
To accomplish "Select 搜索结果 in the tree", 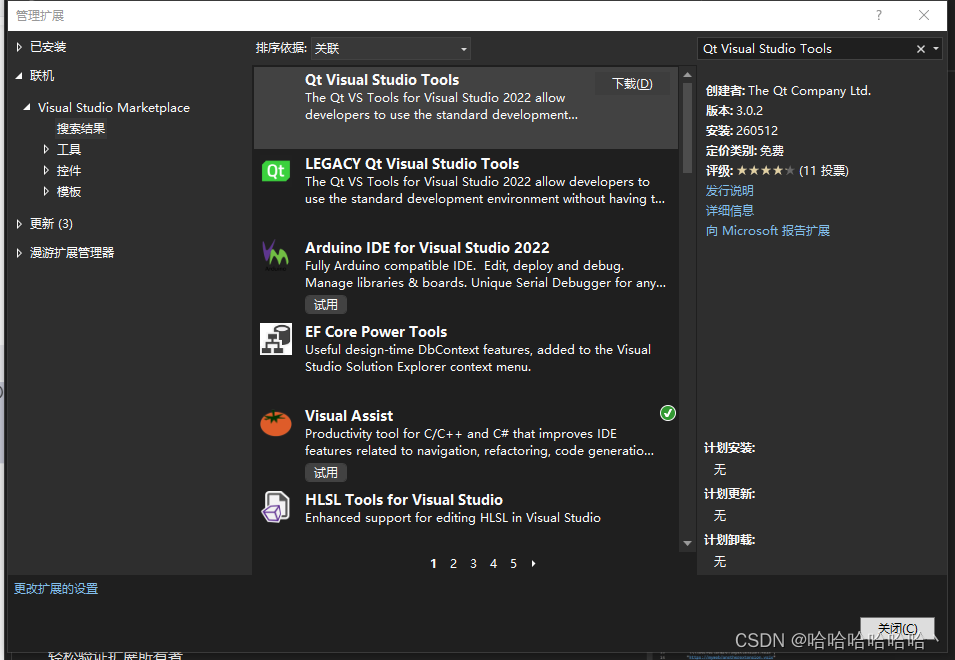I will 81,128.
